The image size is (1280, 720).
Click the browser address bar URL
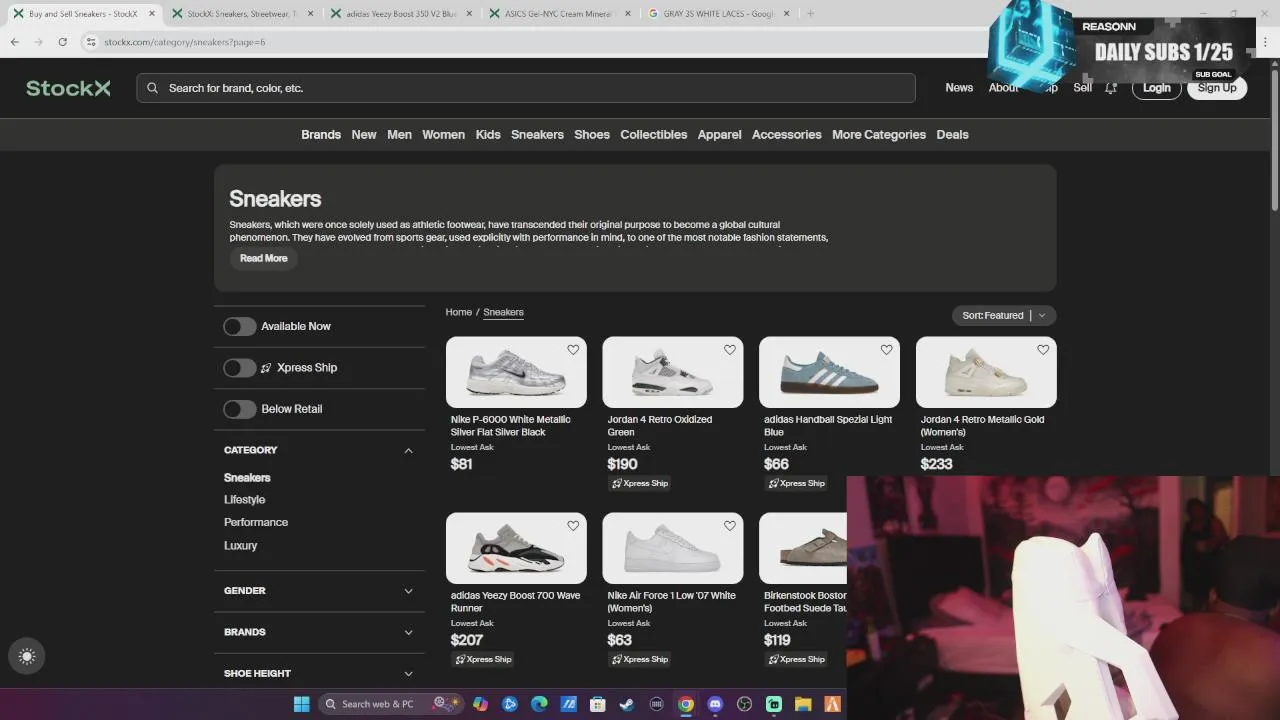pyautogui.click(x=185, y=42)
